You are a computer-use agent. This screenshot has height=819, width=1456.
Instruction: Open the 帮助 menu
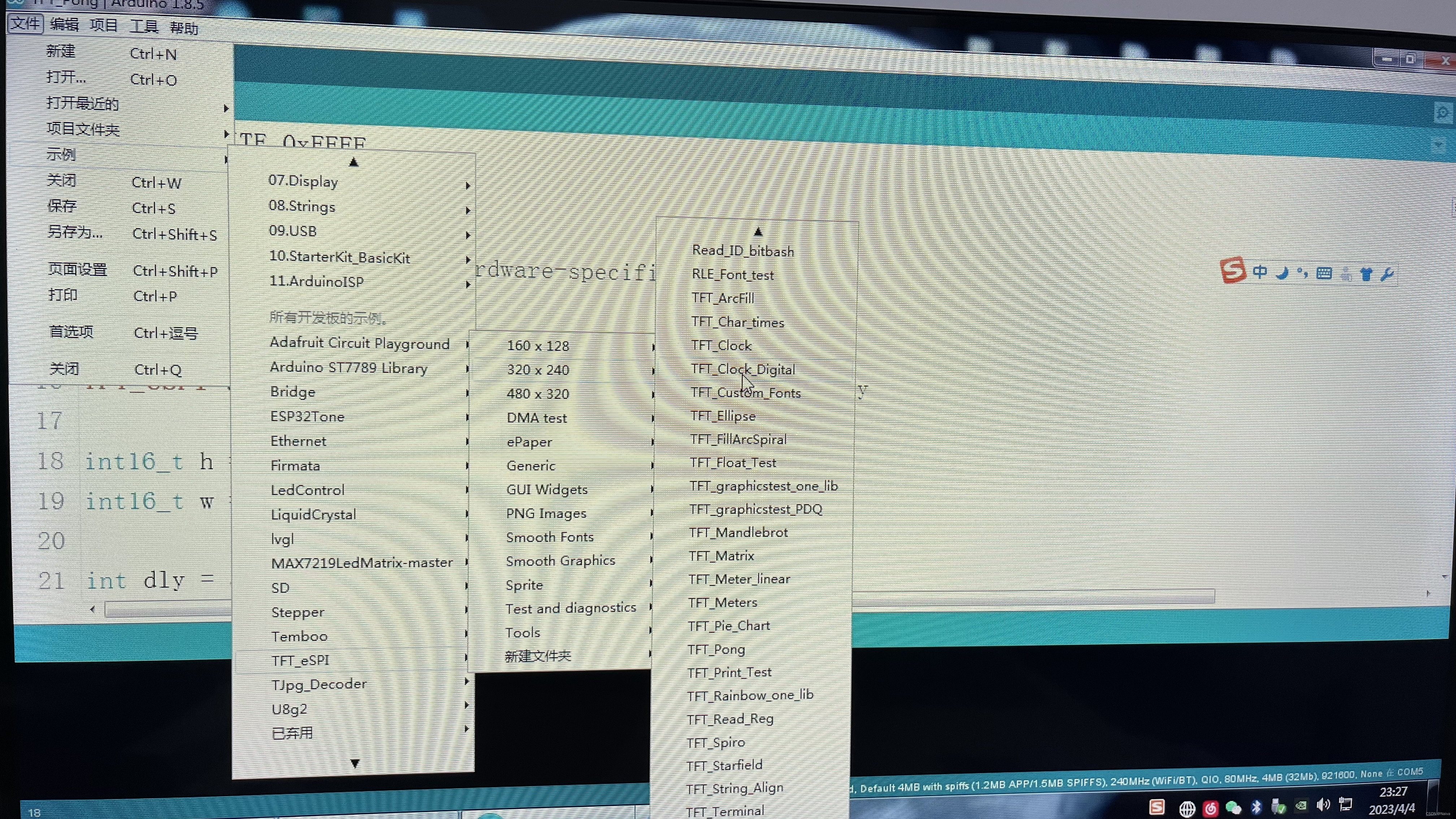(x=184, y=28)
